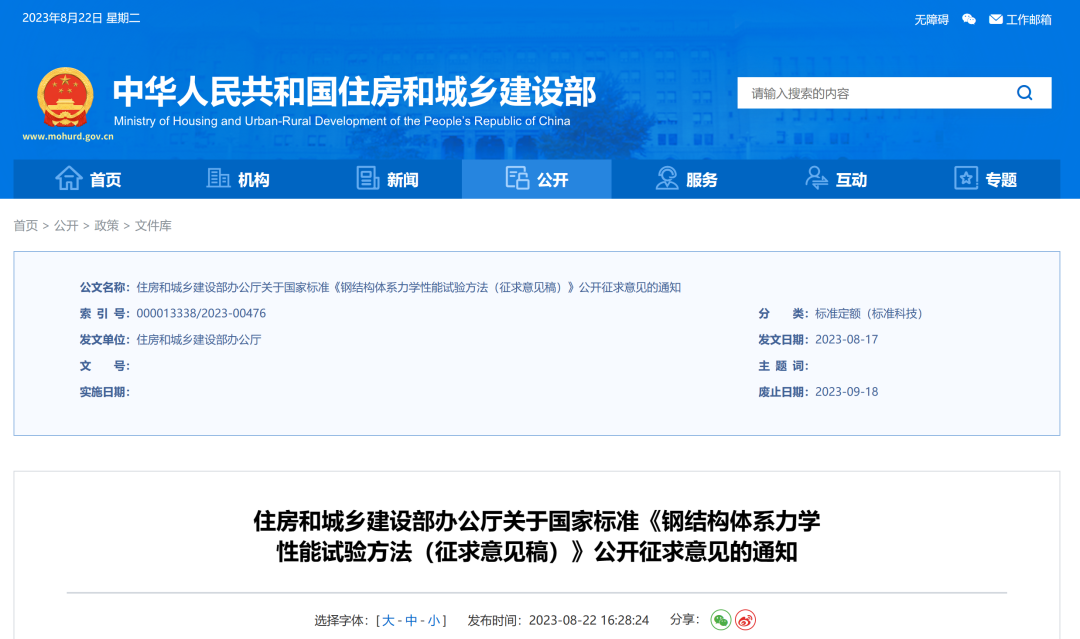The width and height of the screenshot is (1080, 639).
Task: Share article via Weibo icon
Action: pyautogui.click(x=745, y=620)
